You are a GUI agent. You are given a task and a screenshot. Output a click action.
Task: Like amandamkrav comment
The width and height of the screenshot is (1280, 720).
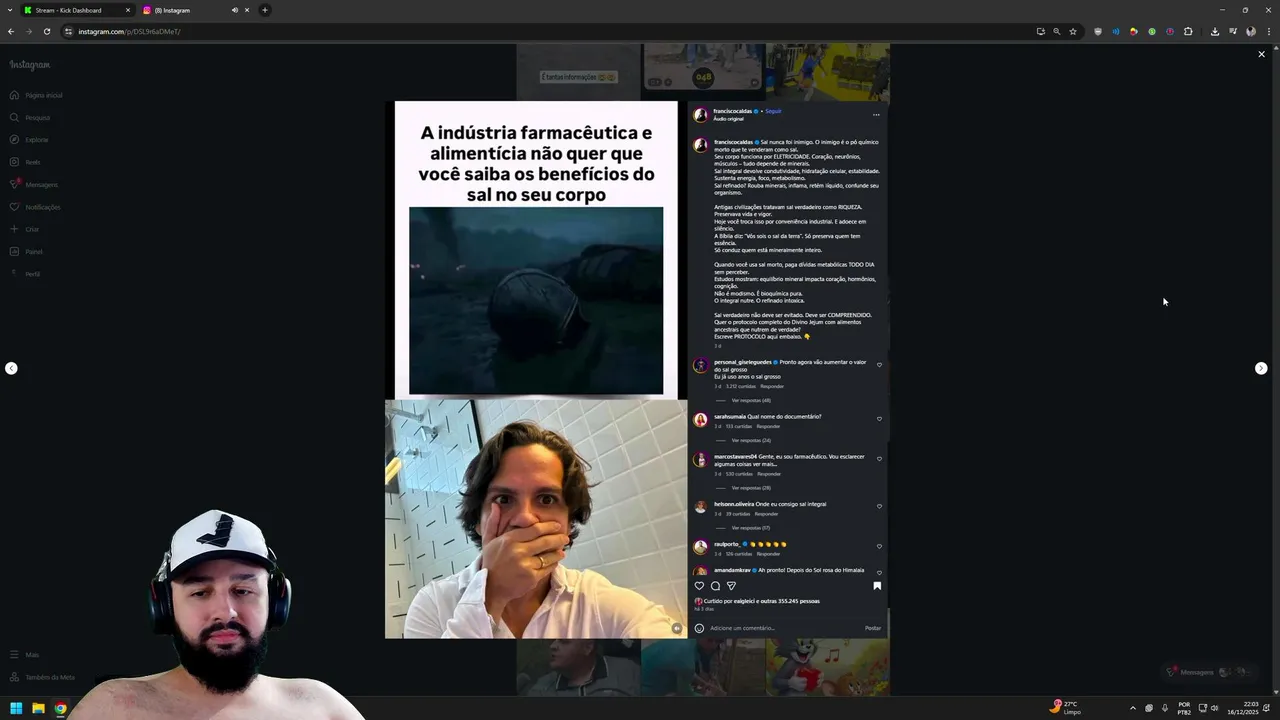(879, 573)
